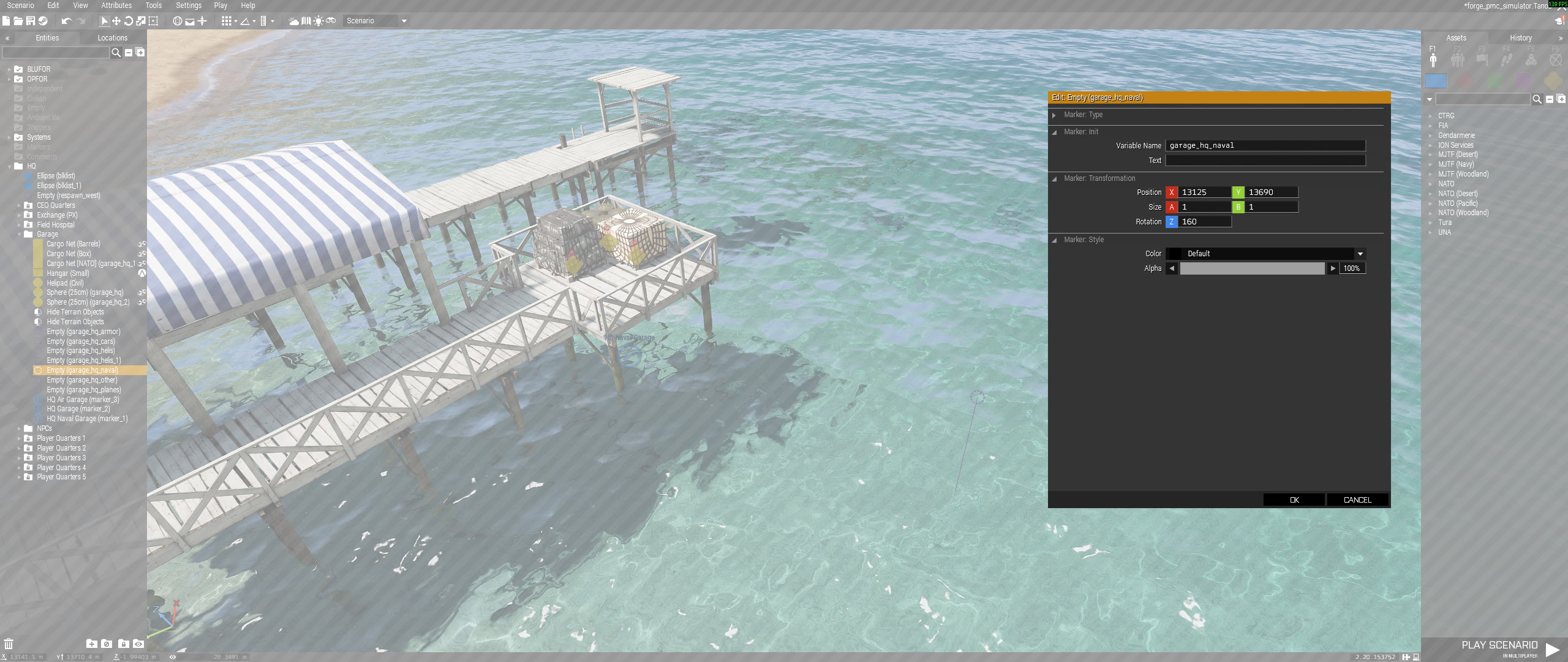Open a scenario using the folder icon
The width and height of the screenshot is (1568, 662).
18,21
